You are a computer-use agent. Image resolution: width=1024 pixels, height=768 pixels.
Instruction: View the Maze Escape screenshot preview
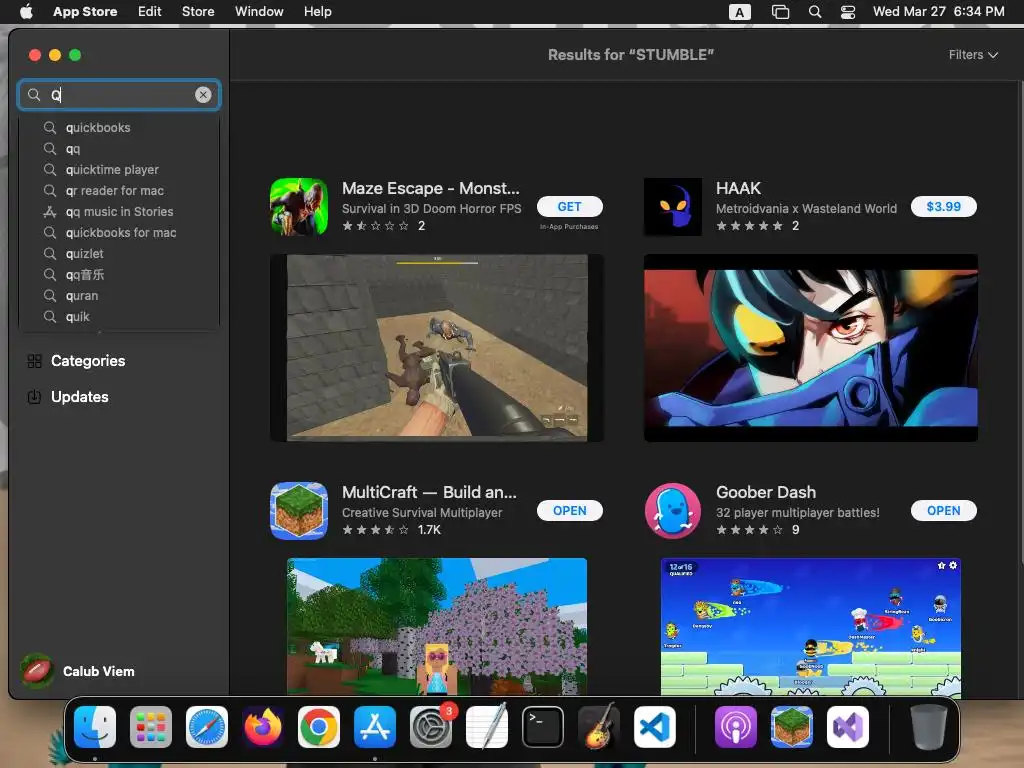437,347
